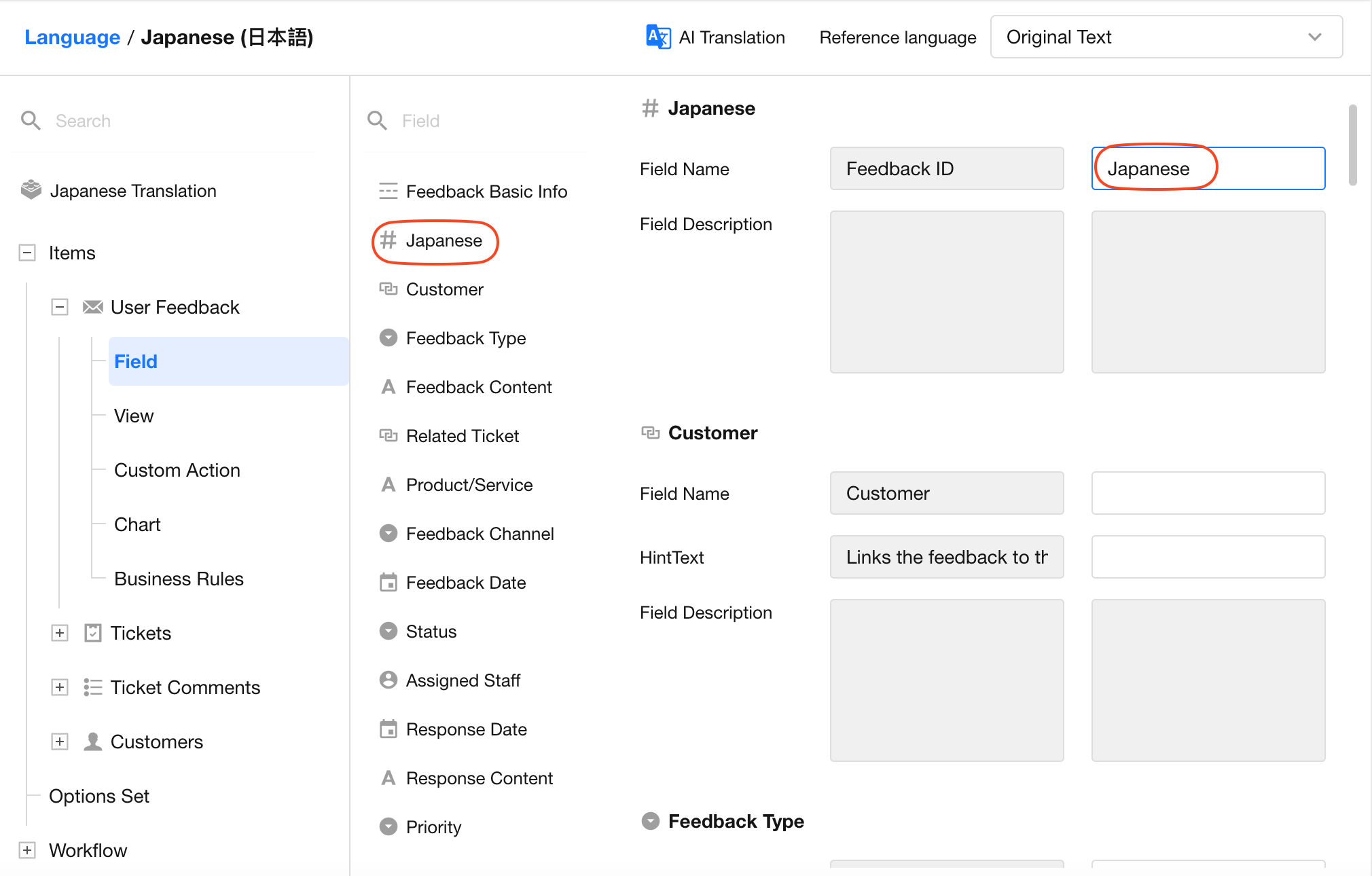Screen dimensions: 1372x876
Task: Click the AI Translation icon
Action: (x=657, y=37)
